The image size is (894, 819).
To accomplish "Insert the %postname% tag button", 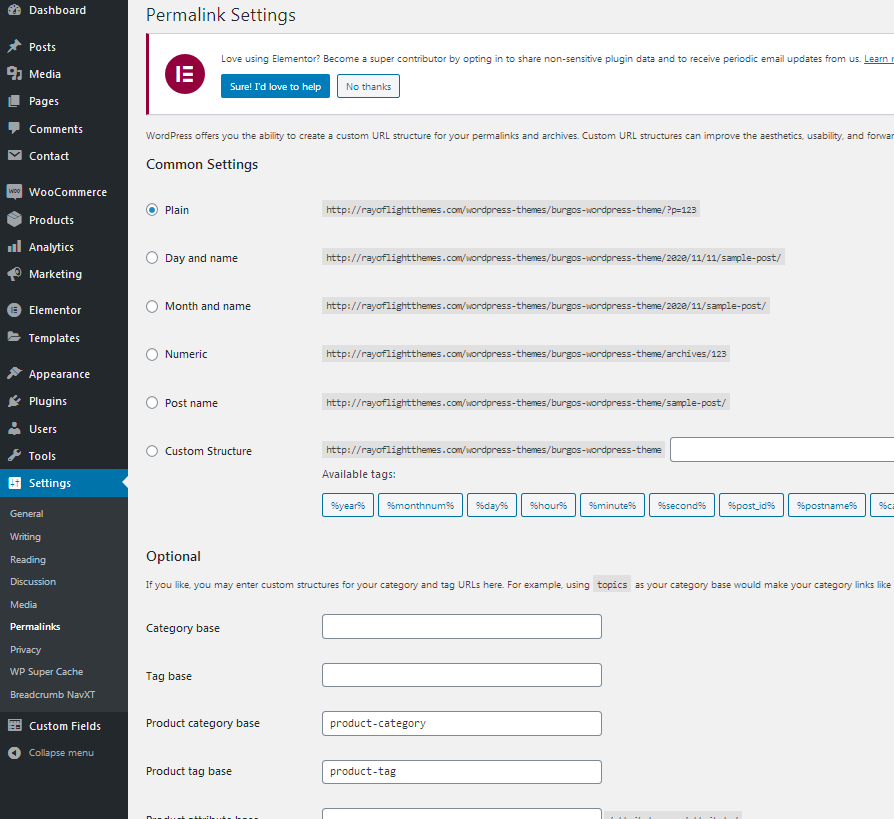I will (825, 506).
